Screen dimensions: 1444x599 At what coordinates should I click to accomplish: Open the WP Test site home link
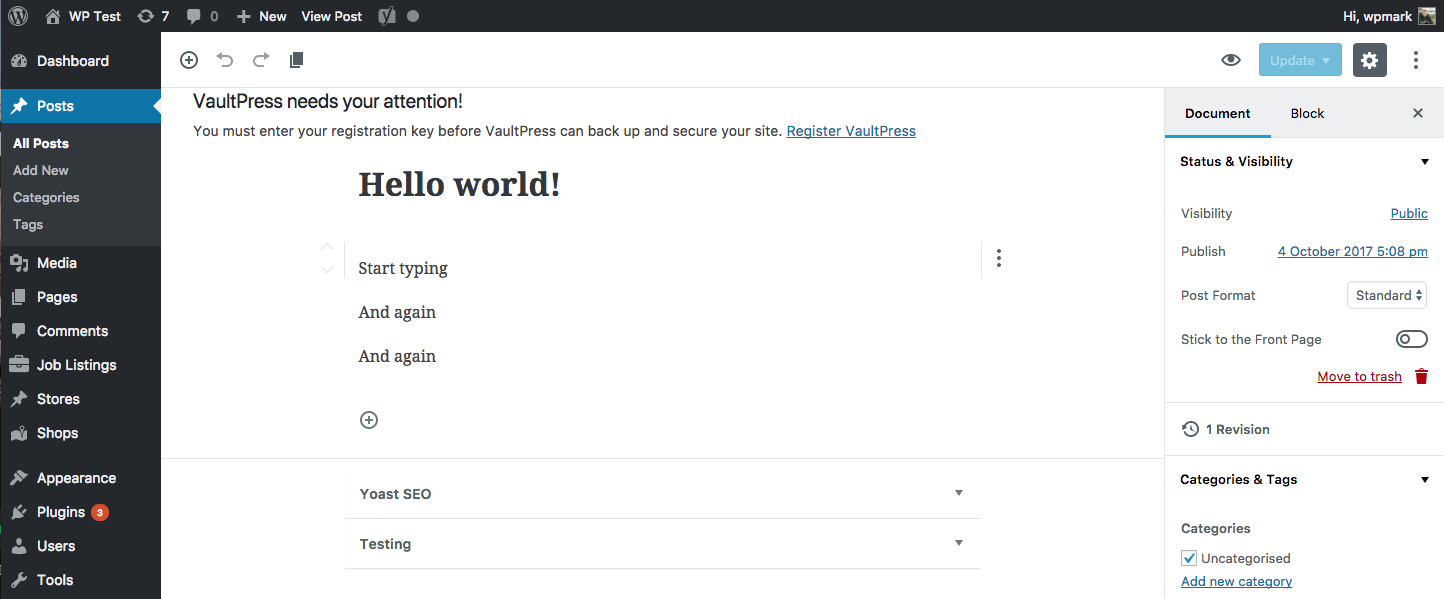(x=83, y=16)
